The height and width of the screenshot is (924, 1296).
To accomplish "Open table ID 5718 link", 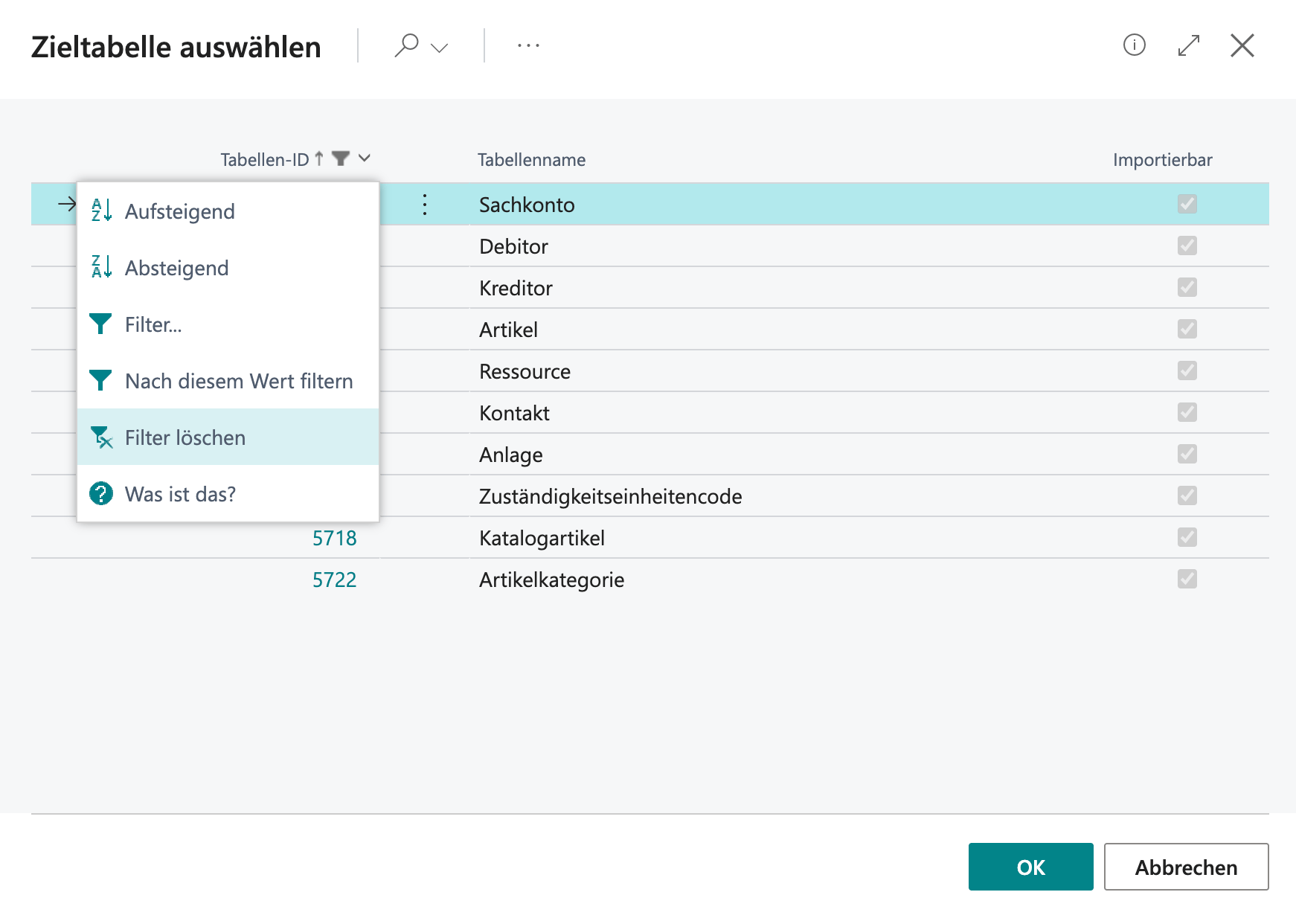I will tap(335, 538).
